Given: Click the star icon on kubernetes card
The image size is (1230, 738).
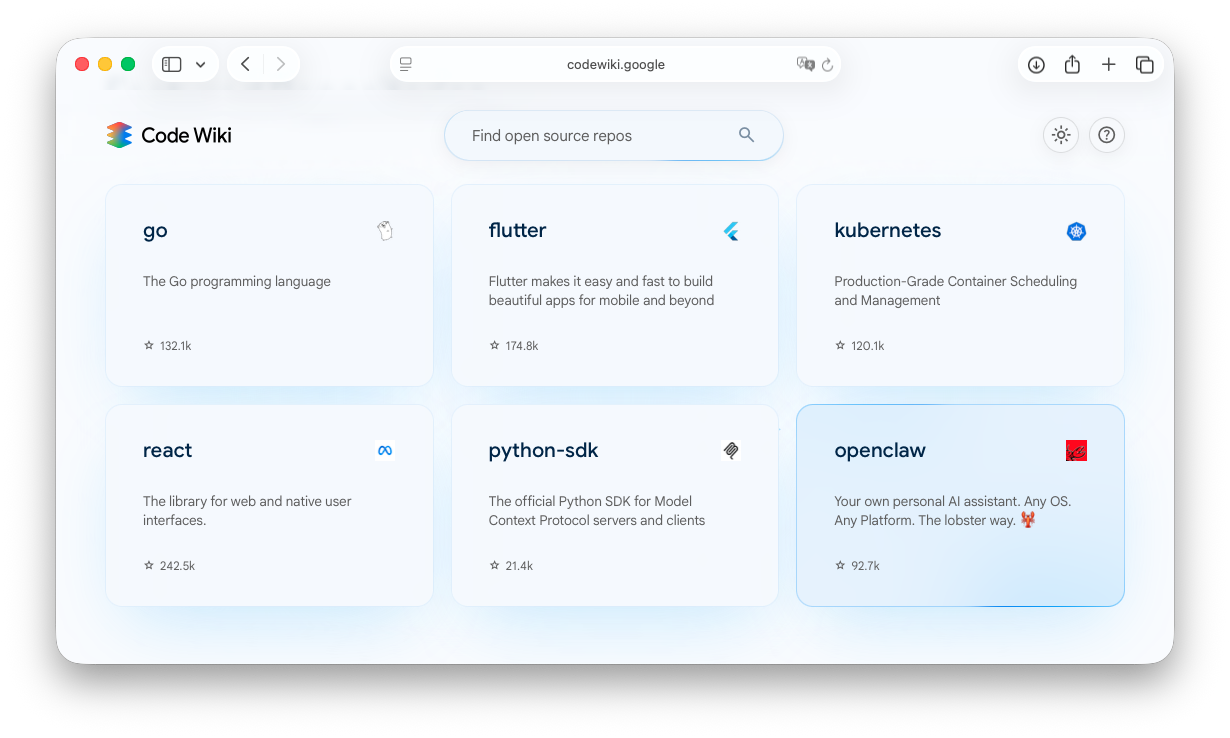Looking at the screenshot, I should pos(840,345).
